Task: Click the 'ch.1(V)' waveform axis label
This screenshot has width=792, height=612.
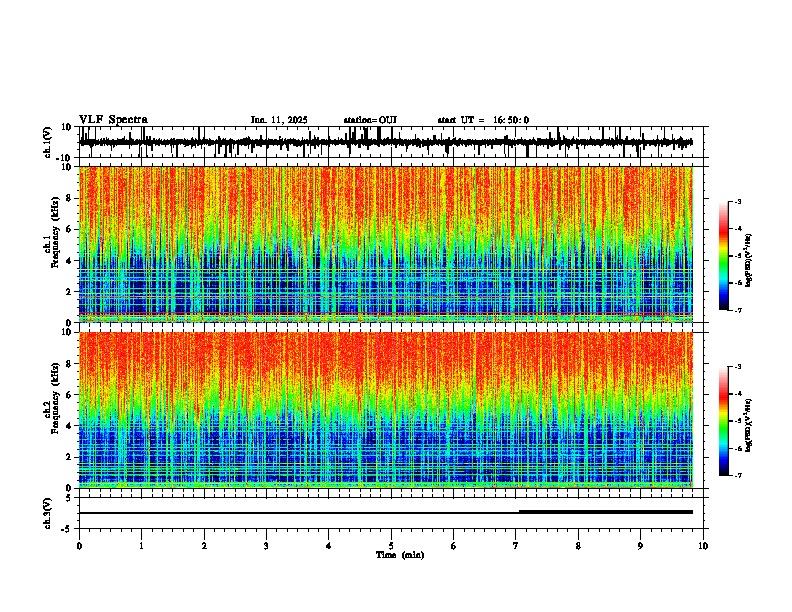Action: (48, 142)
